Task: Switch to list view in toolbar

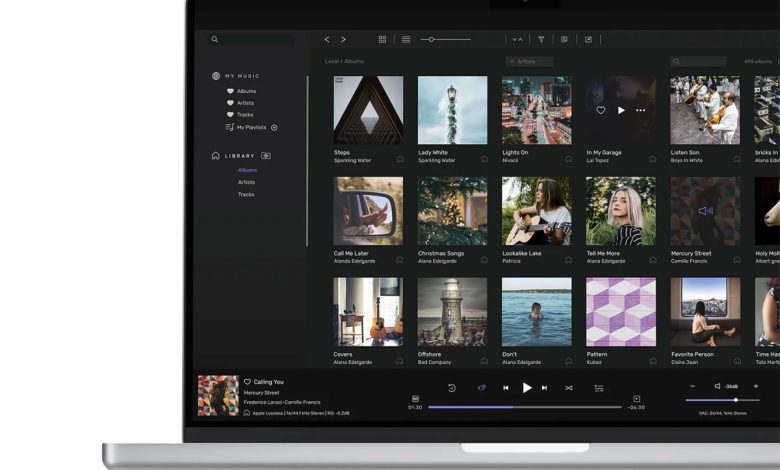Action: click(406, 40)
